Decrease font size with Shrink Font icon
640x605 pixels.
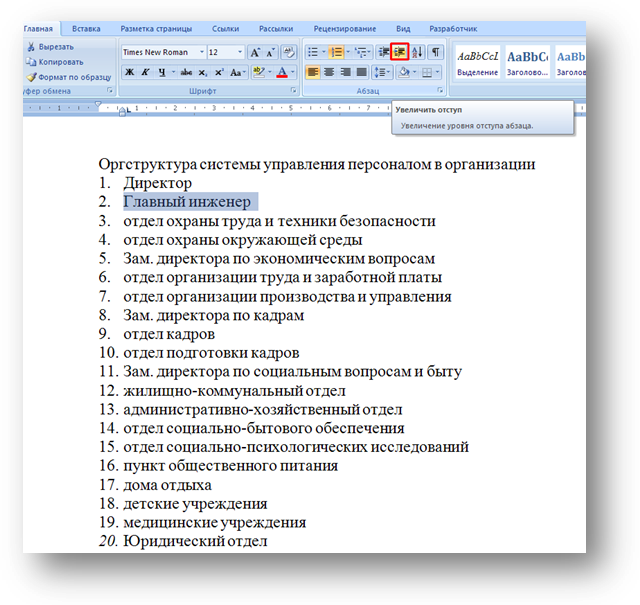[270, 52]
